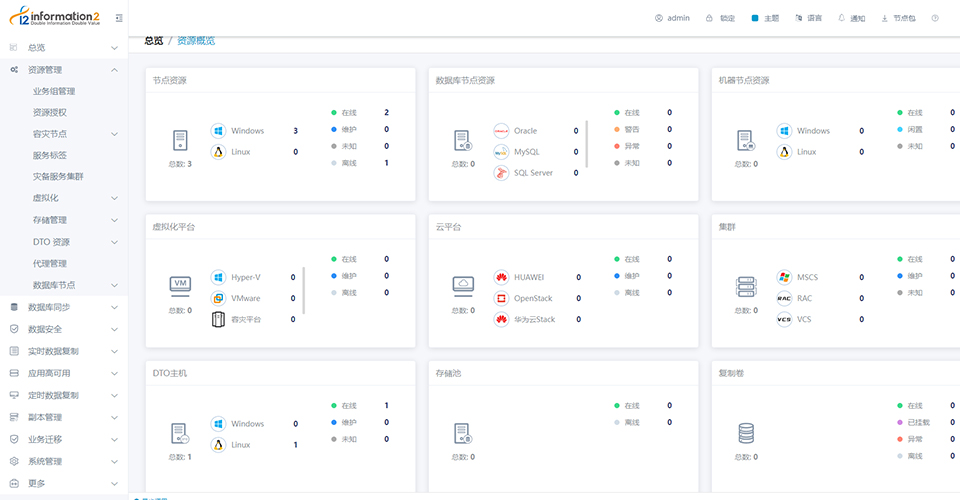The width and height of the screenshot is (960, 500).
Task: Expand the 数据库同步 menu
Action: point(114,308)
